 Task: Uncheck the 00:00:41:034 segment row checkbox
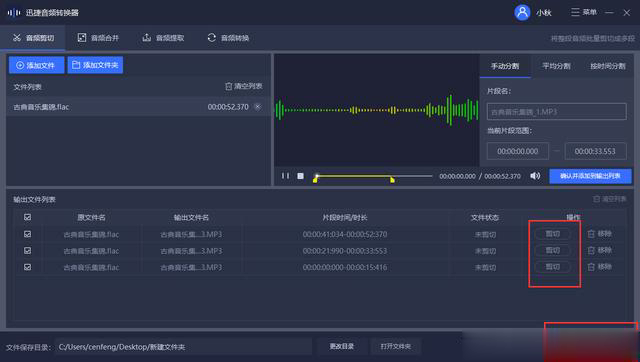(x=27, y=234)
